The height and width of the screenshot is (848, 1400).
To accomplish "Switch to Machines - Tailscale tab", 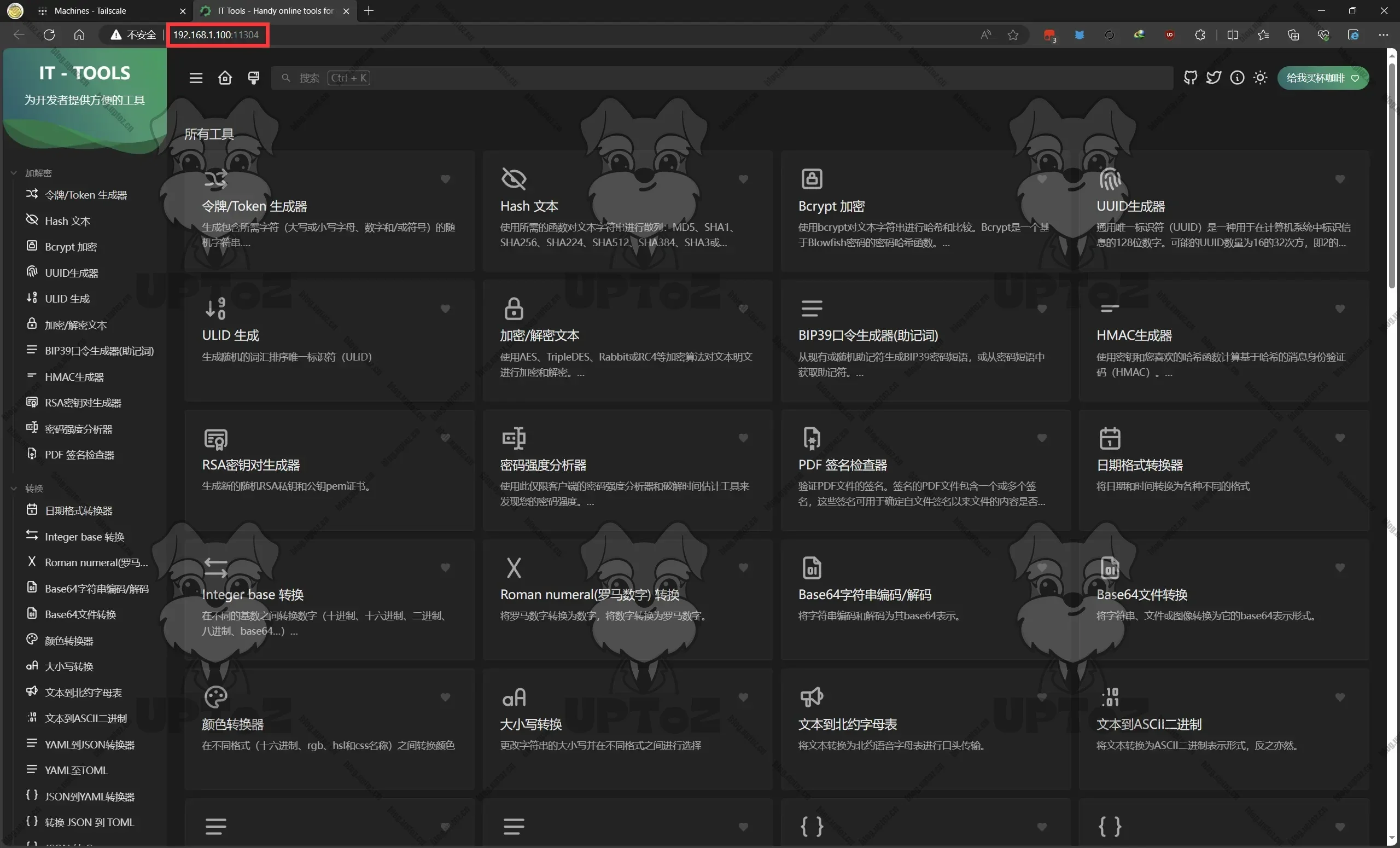I will (113, 11).
